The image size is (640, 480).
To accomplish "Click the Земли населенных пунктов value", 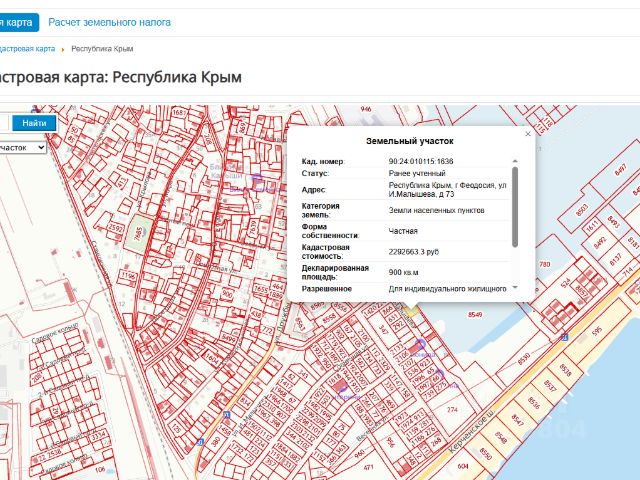I will [436, 211].
